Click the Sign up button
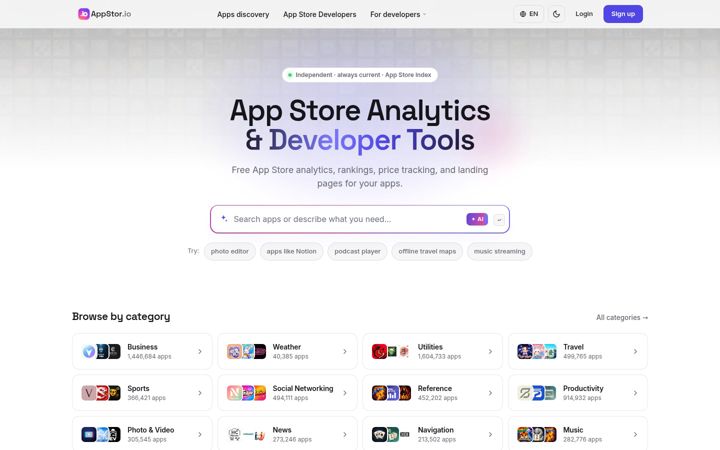This screenshot has width=720, height=450. coord(623,14)
